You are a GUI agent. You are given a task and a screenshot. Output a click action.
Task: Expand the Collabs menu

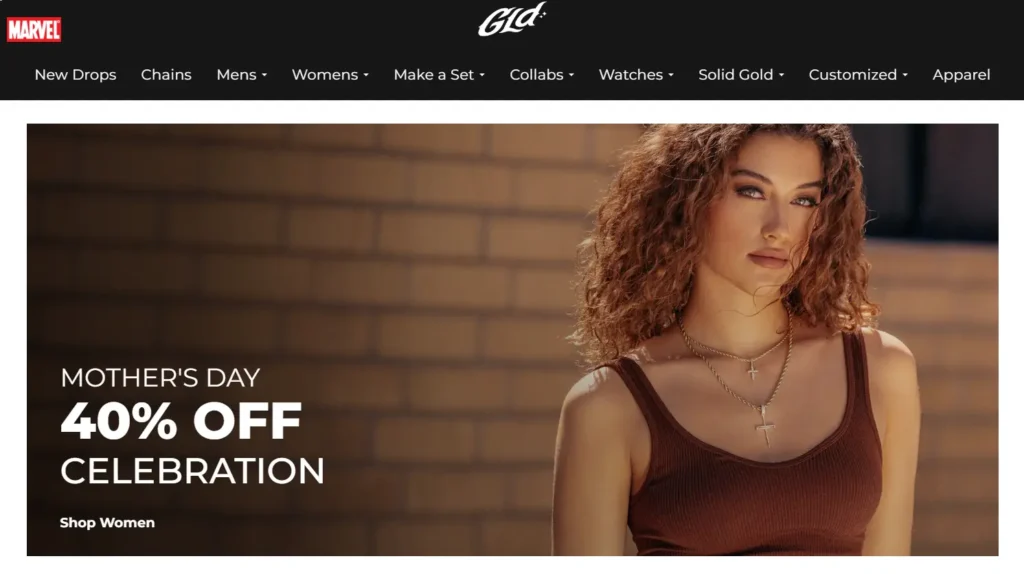pos(541,74)
